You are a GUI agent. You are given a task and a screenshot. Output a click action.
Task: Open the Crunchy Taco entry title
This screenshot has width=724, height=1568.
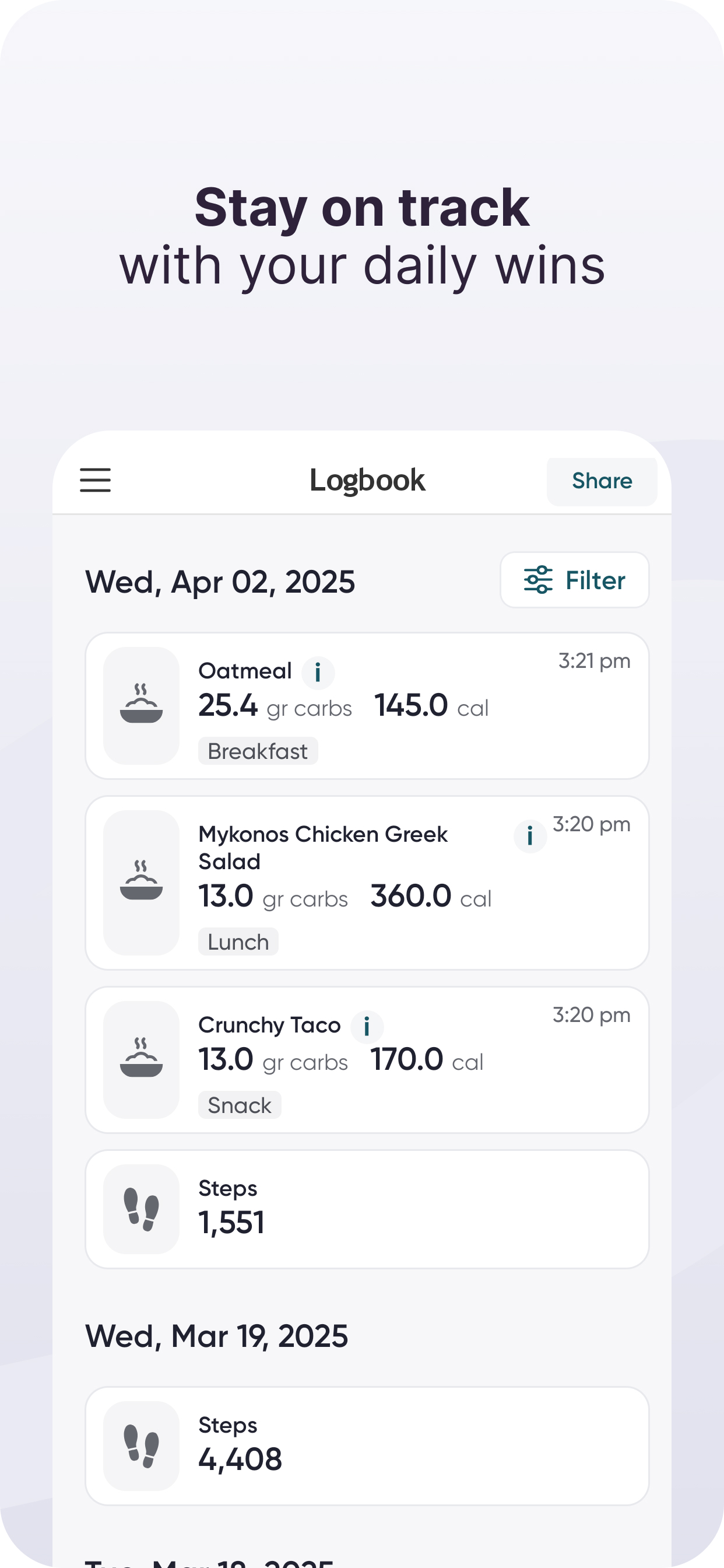269,1025
